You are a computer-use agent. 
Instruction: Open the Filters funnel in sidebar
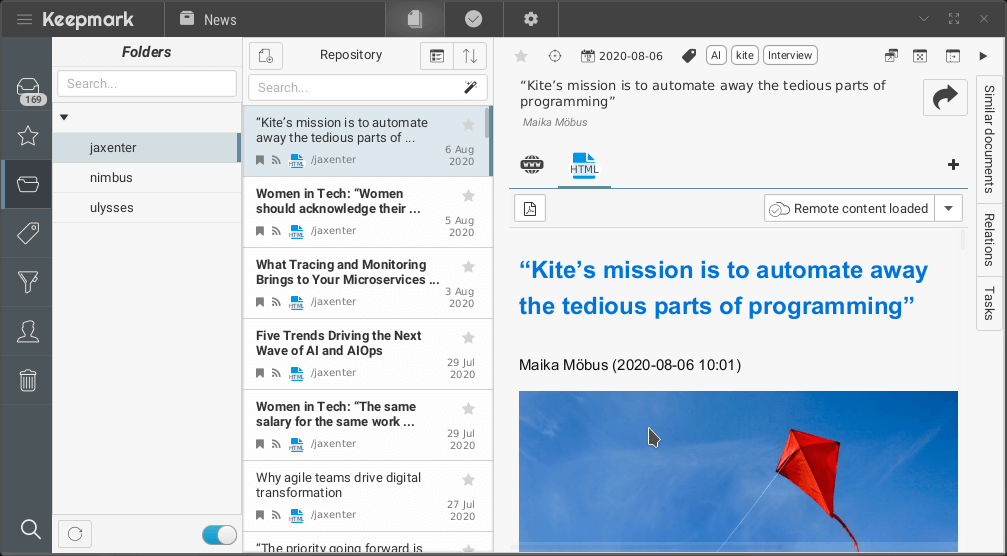point(28,283)
